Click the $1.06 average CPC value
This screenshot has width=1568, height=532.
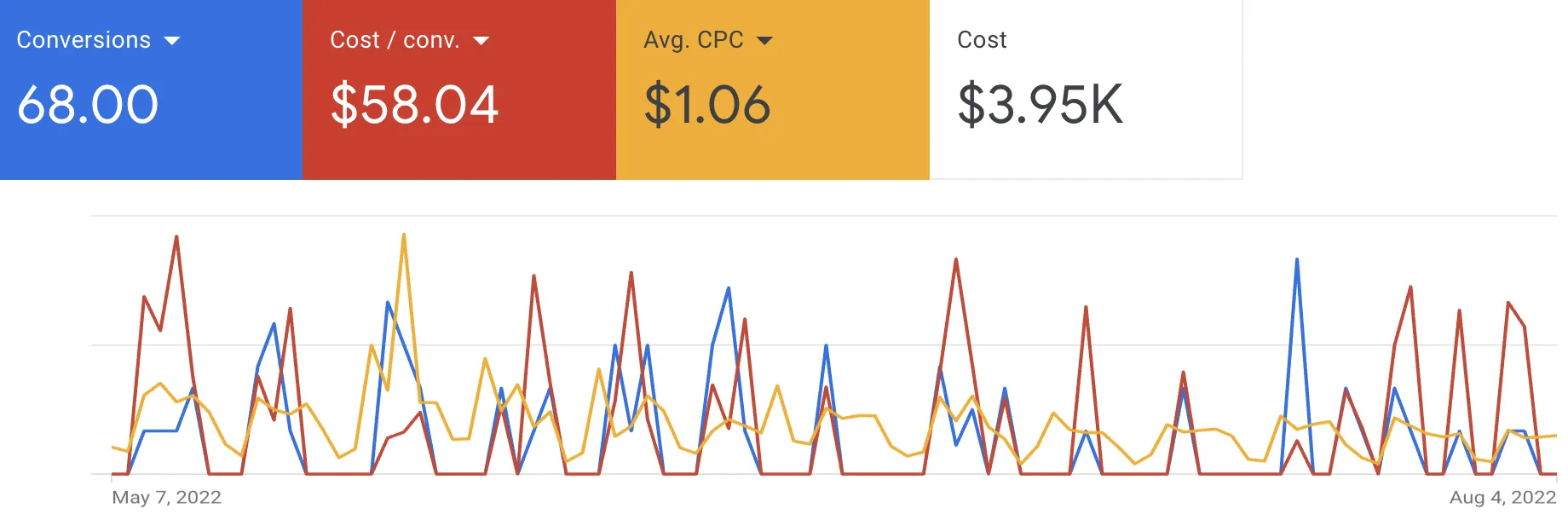[x=707, y=105]
